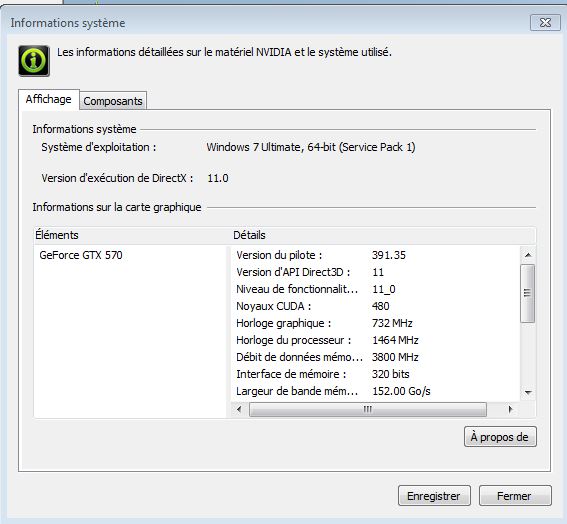Click the details list scroll up arrow

[528, 255]
